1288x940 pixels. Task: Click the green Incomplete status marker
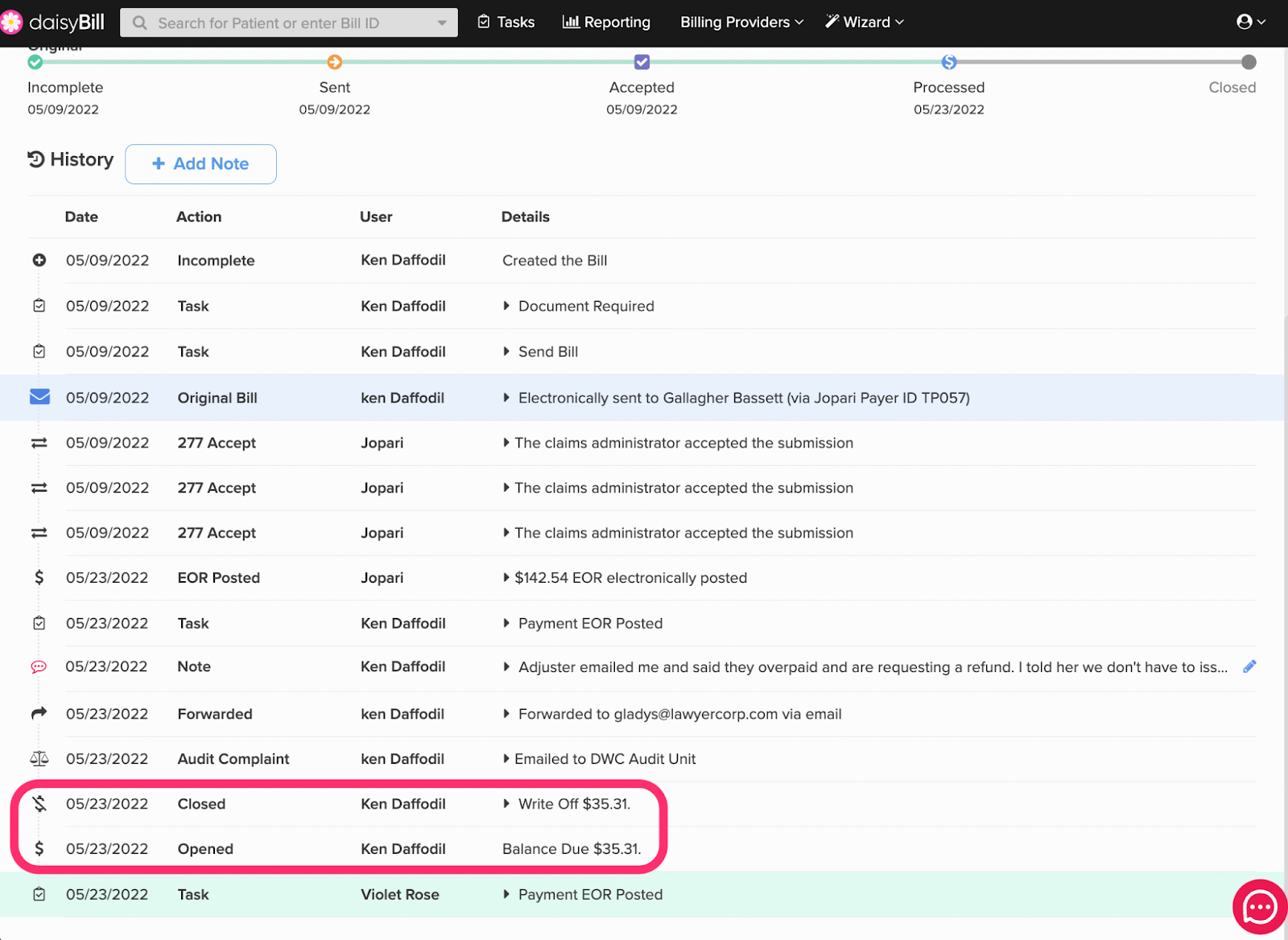(x=35, y=62)
